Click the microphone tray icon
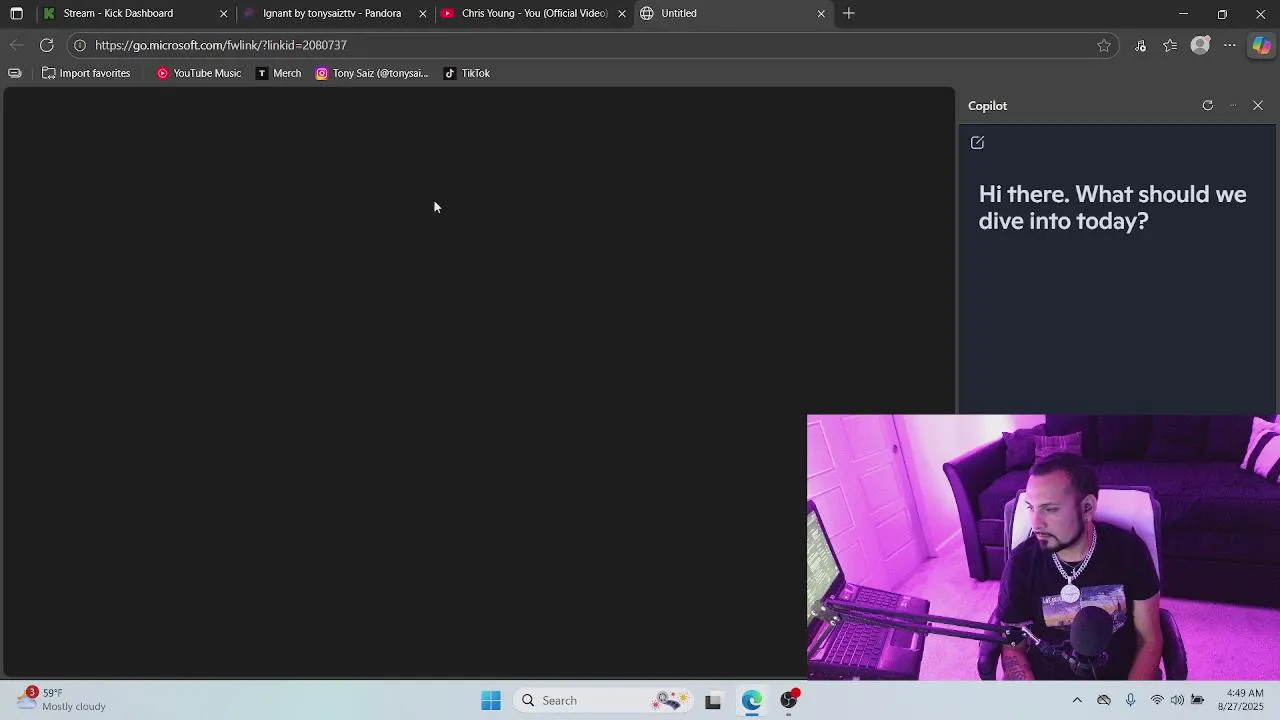1280x720 pixels. coord(1131,700)
